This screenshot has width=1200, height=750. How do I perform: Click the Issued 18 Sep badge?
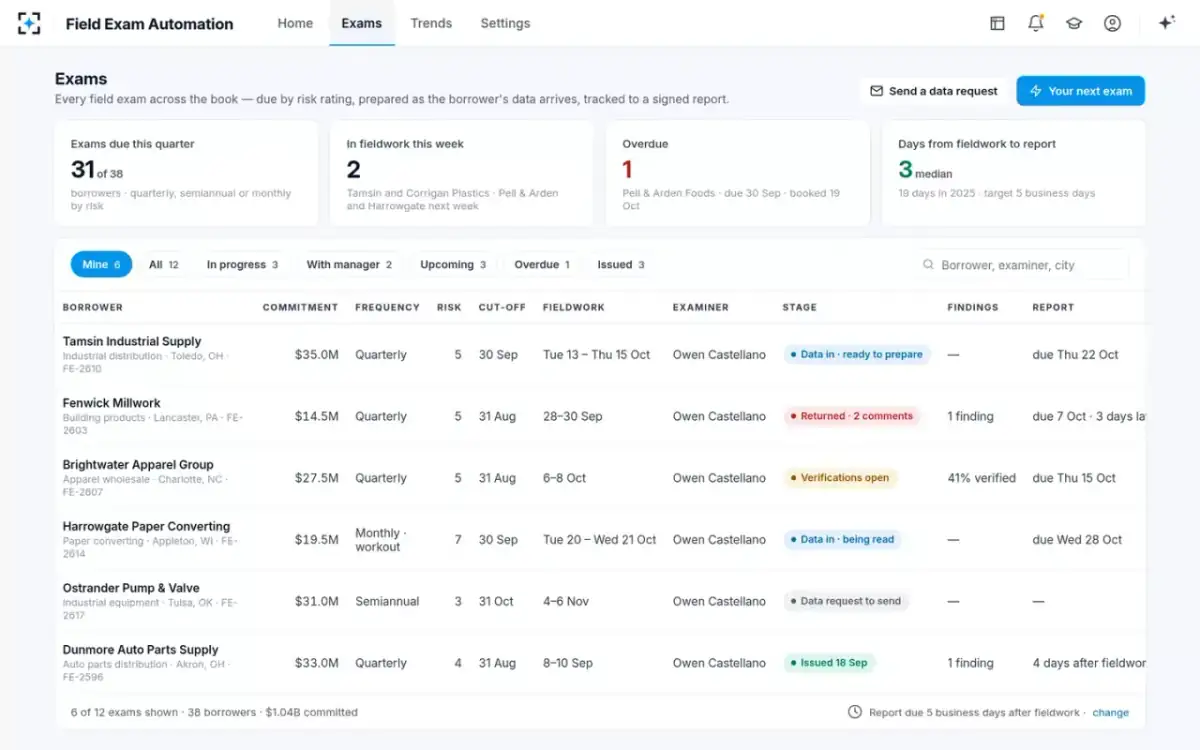[x=829, y=663]
